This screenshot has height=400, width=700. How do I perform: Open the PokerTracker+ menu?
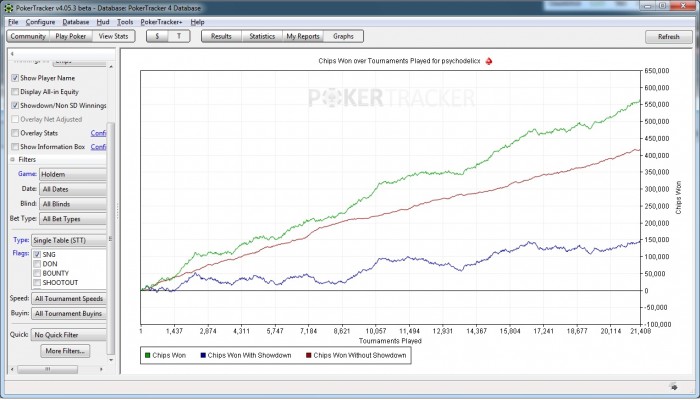[x=161, y=22]
